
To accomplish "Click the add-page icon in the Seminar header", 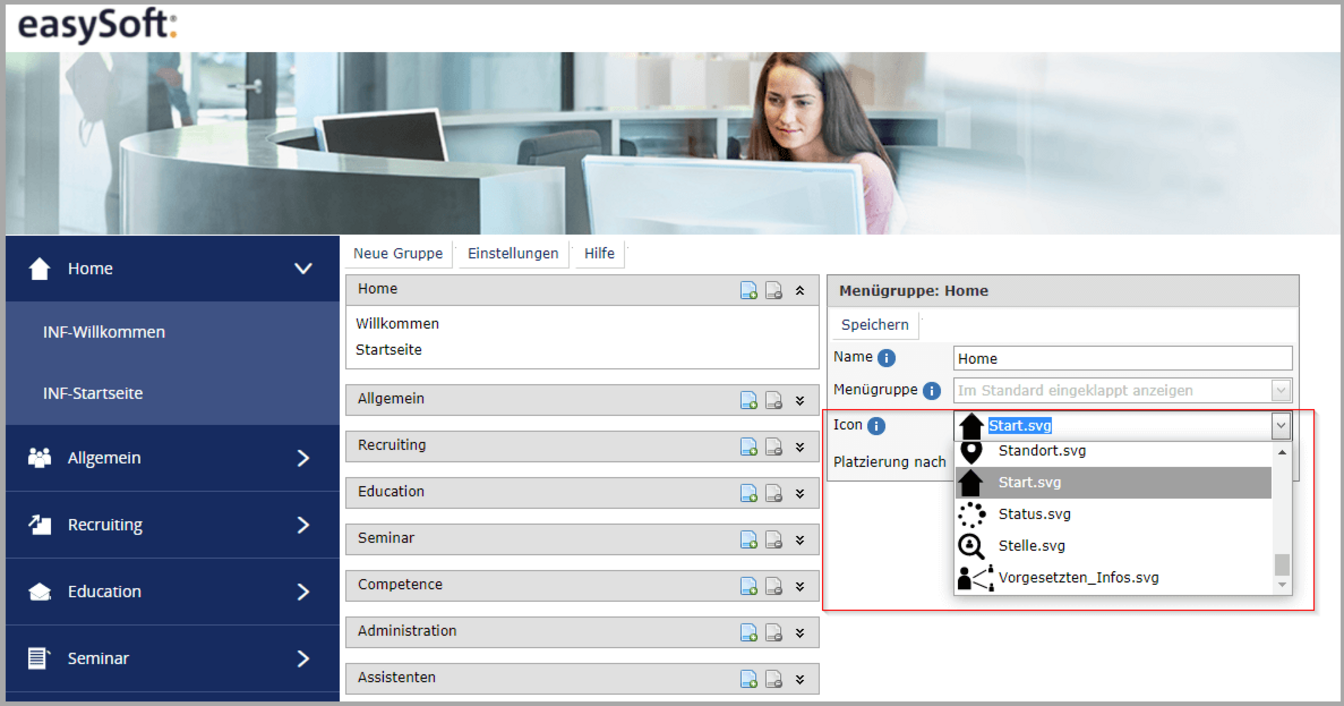I will pos(748,540).
